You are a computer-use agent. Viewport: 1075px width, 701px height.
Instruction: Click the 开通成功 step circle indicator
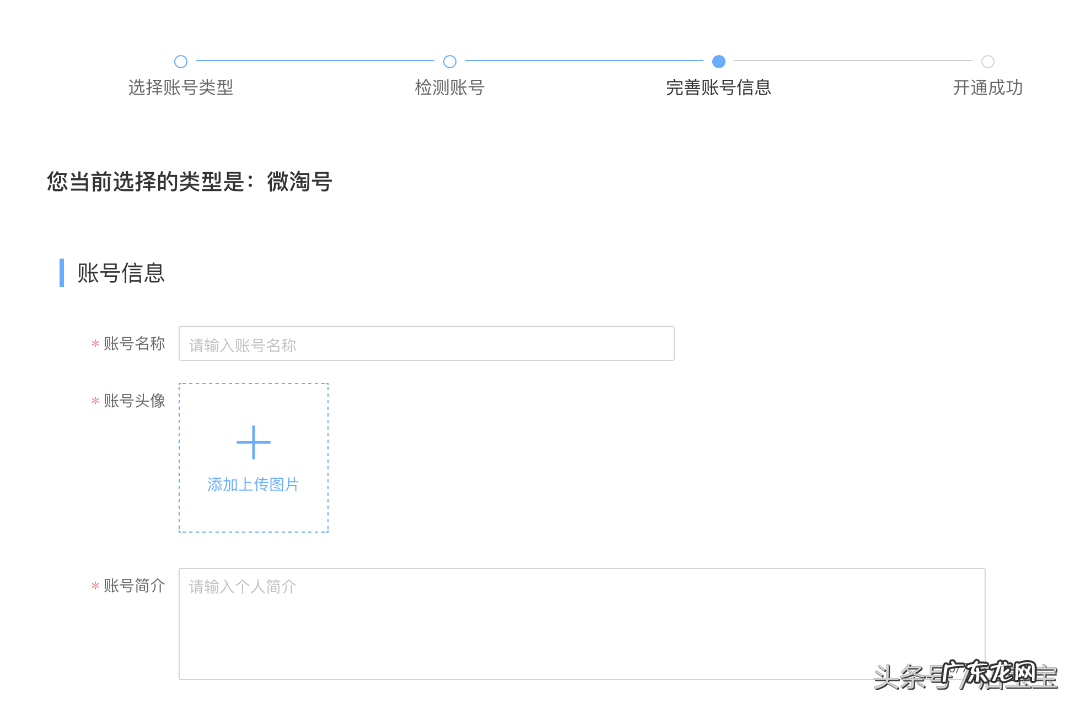tap(988, 61)
